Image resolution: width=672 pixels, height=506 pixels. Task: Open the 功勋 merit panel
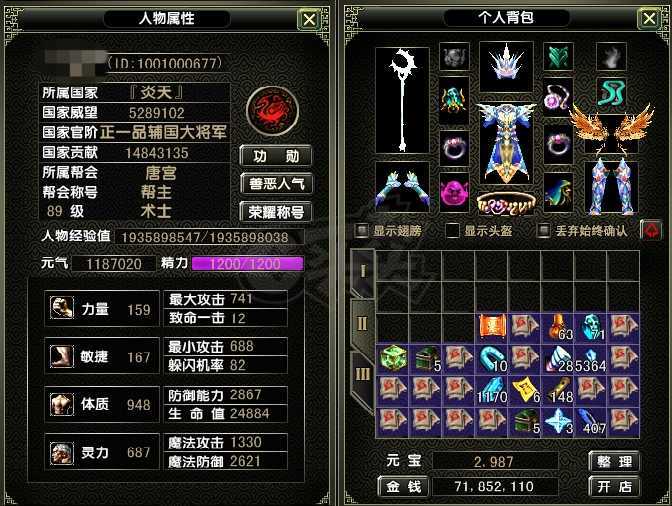coord(276,156)
